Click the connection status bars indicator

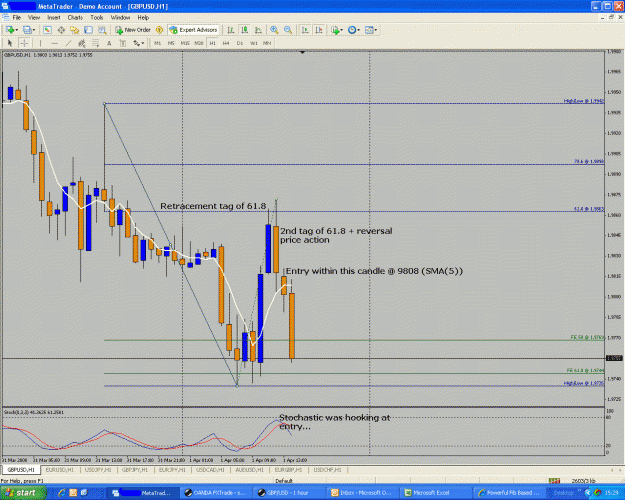[554, 481]
